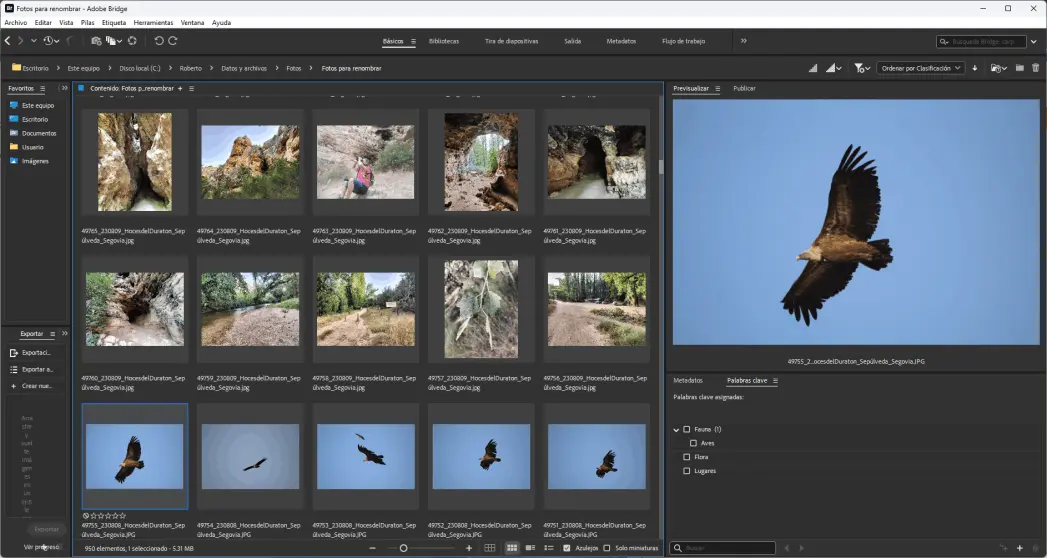This screenshot has width=1047, height=558.
Task: Check the Flora keyword checkbox
Action: coord(686,457)
